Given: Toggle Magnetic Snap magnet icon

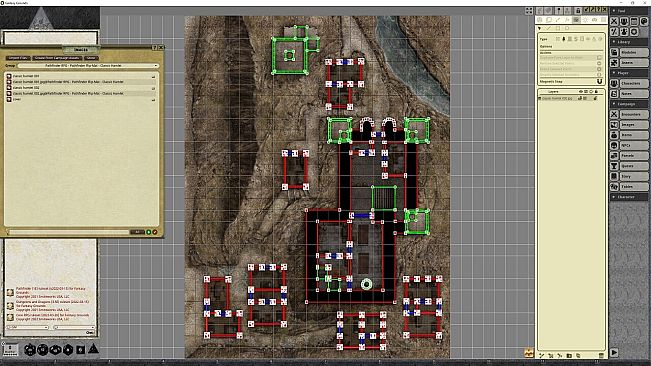Looking at the screenshot, I should (x=600, y=81).
